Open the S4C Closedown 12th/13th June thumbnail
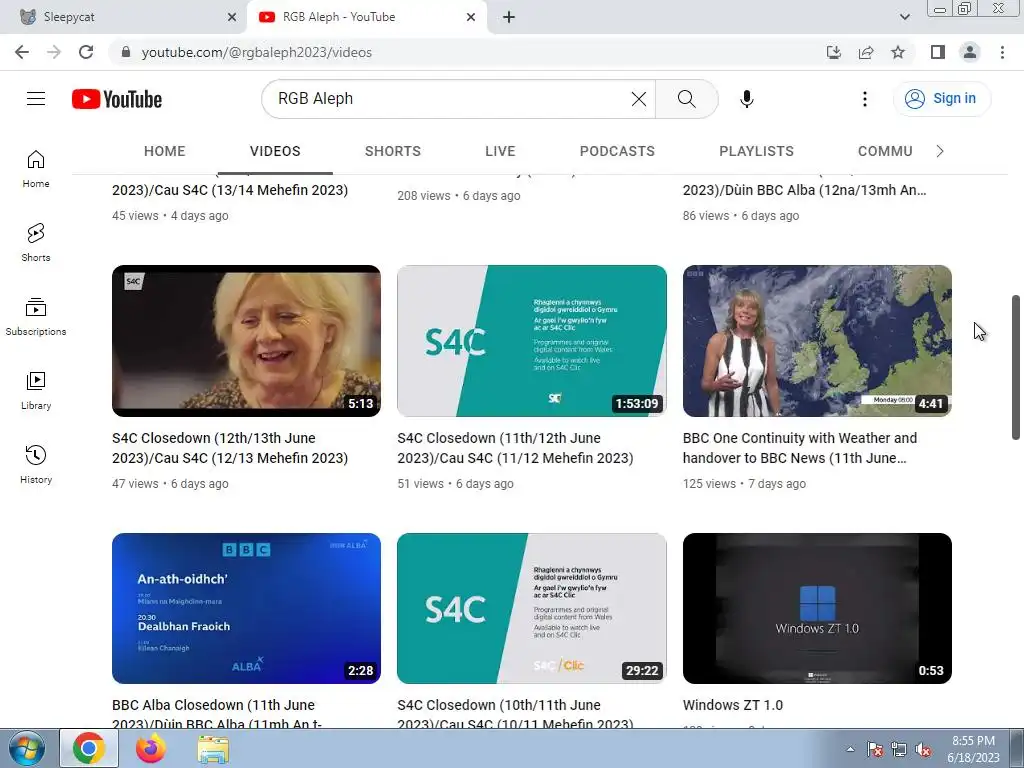Image resolution: width=1024 pixels, height=768 pixels. (246, 341)
